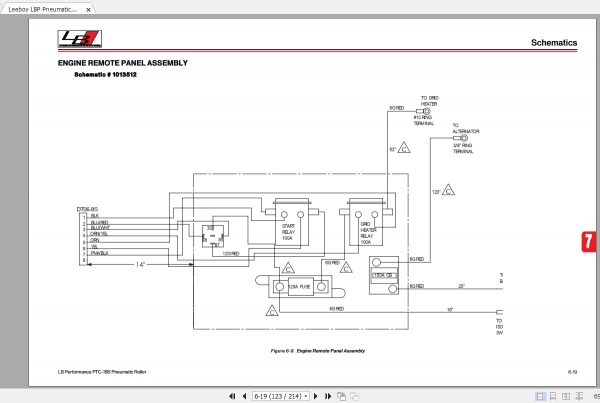Go to the previous page

tap(245, 396)
